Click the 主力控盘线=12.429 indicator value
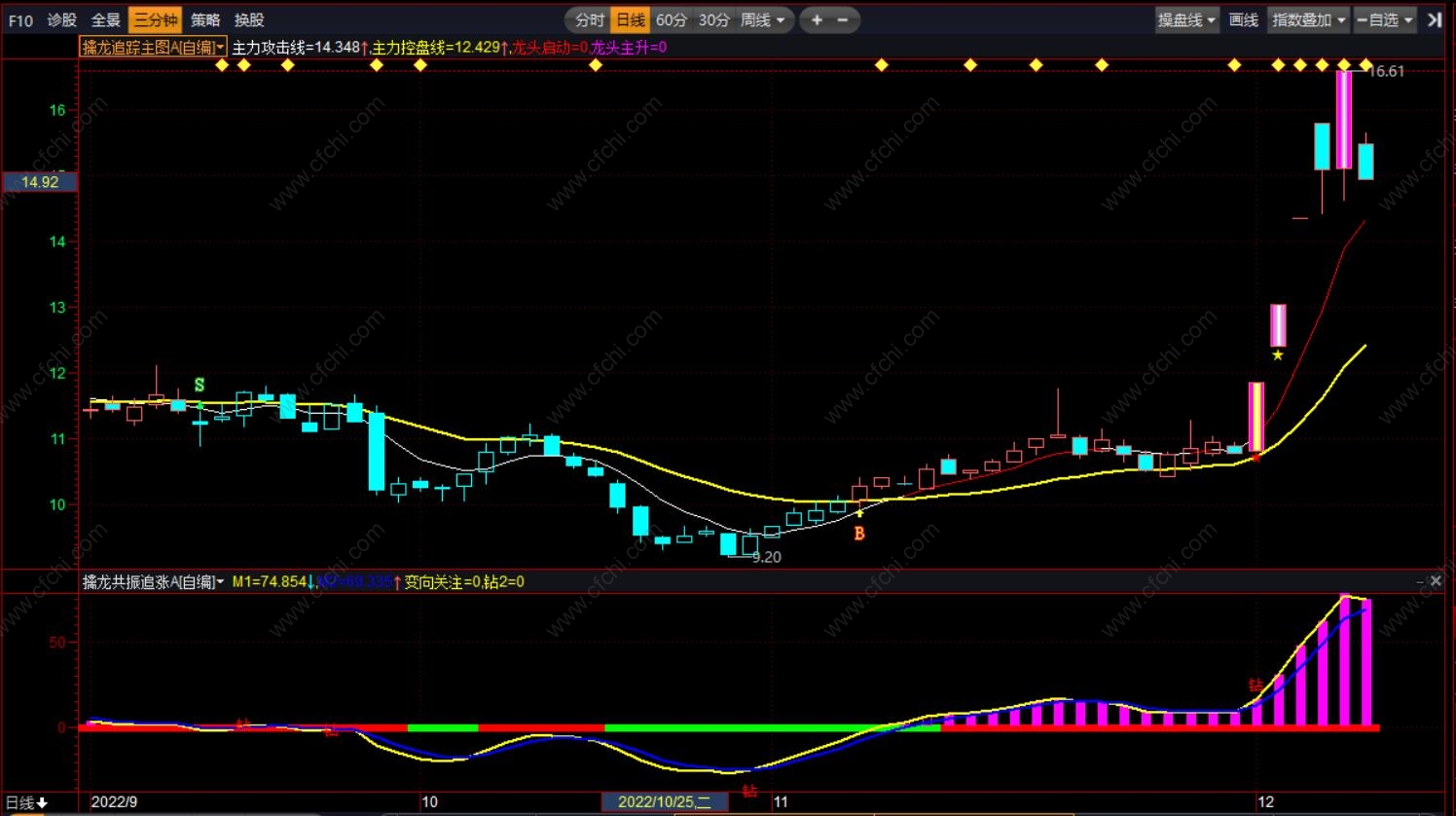Image resolution: width=1456 pixels, height=816 pixels. tap(440, 47)
